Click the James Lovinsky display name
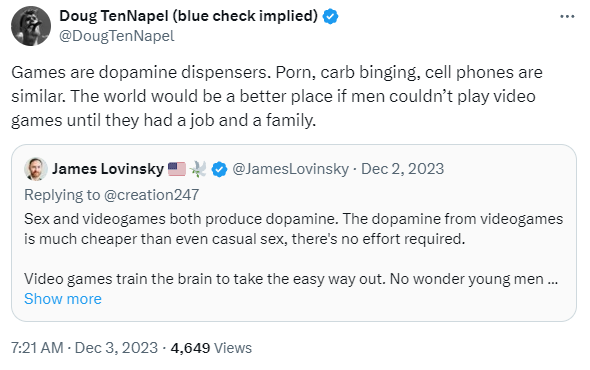 point(108,169)
